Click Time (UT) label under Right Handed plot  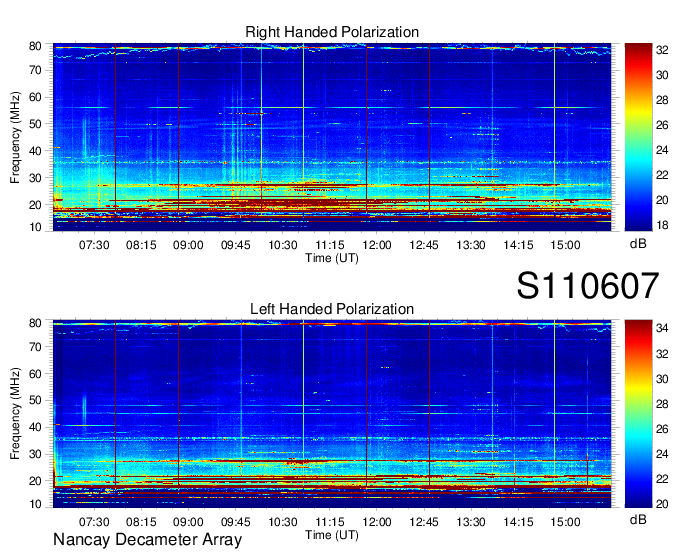(x=332, y=258)
